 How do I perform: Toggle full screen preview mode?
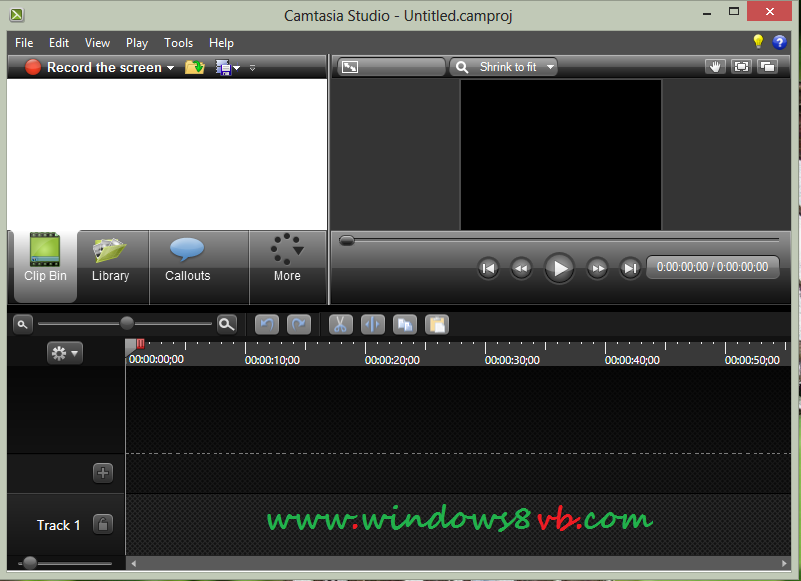741,67
